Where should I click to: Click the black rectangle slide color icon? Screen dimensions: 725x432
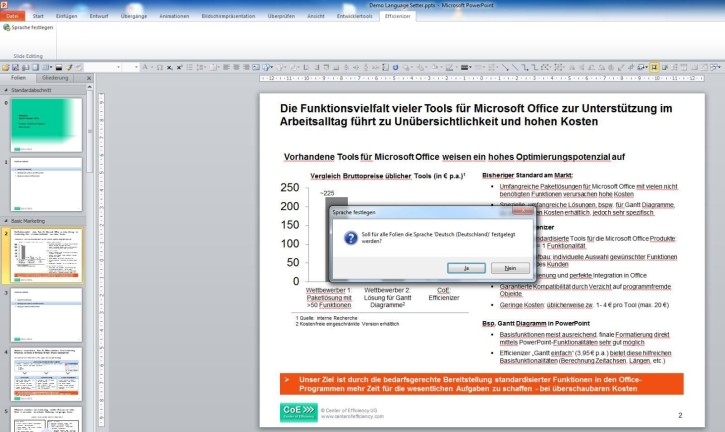click(x=59, y=68)
